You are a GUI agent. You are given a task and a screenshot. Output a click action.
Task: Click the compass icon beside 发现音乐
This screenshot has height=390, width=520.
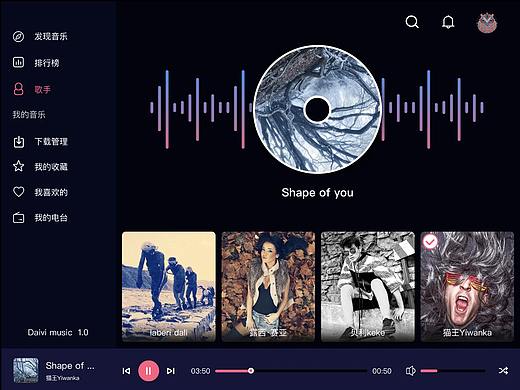point(18,36)
